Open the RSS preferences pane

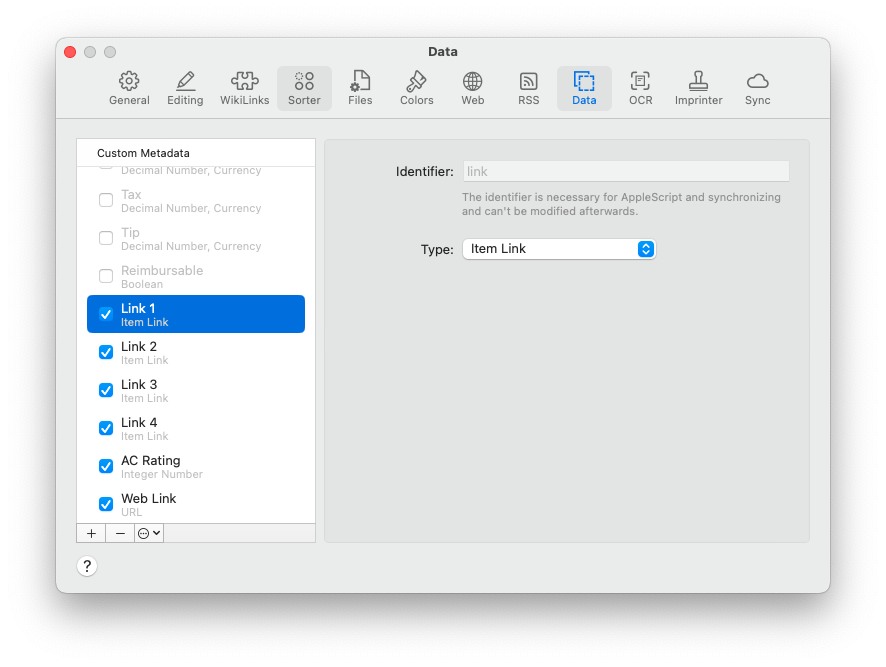[x=528, y=89]
